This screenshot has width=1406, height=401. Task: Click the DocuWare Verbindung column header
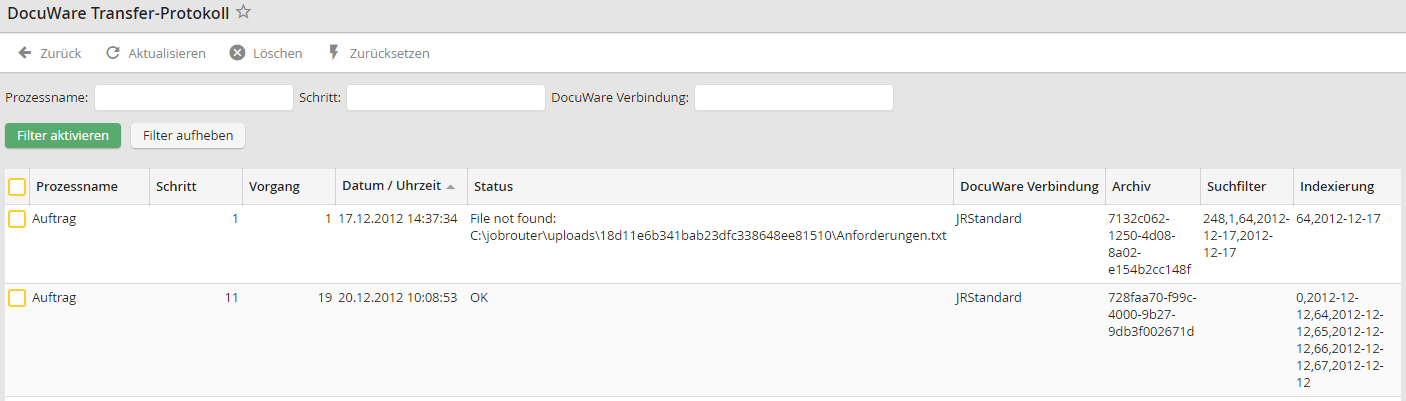pos(1029,187)
